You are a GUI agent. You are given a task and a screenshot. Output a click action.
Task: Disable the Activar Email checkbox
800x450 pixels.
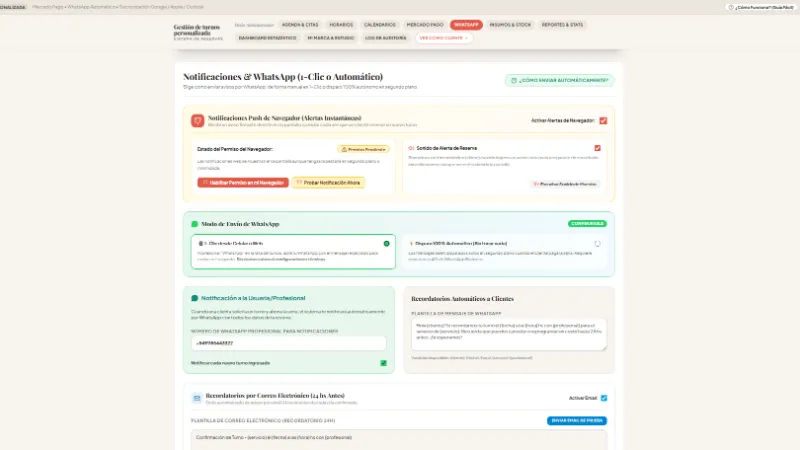[604, 398]
